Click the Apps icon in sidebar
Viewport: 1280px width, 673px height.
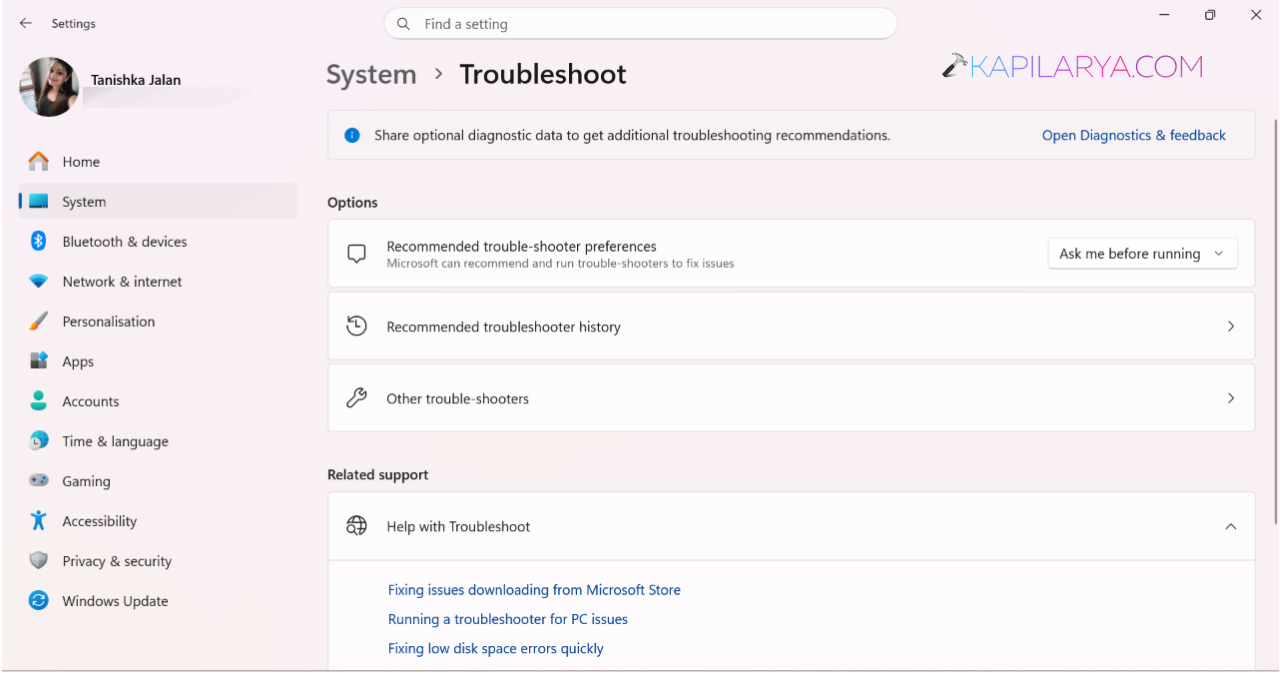click(x=38, y=361)
